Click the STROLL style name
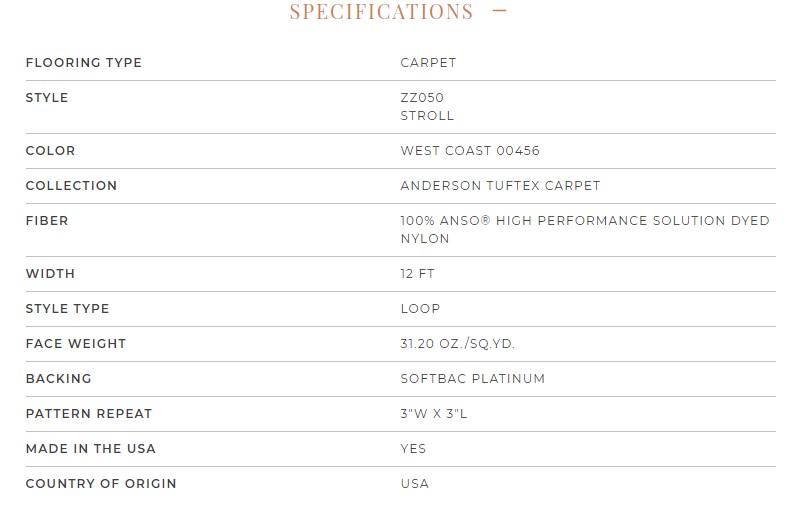Screen dimensions: 799x512 pos(427,116)
